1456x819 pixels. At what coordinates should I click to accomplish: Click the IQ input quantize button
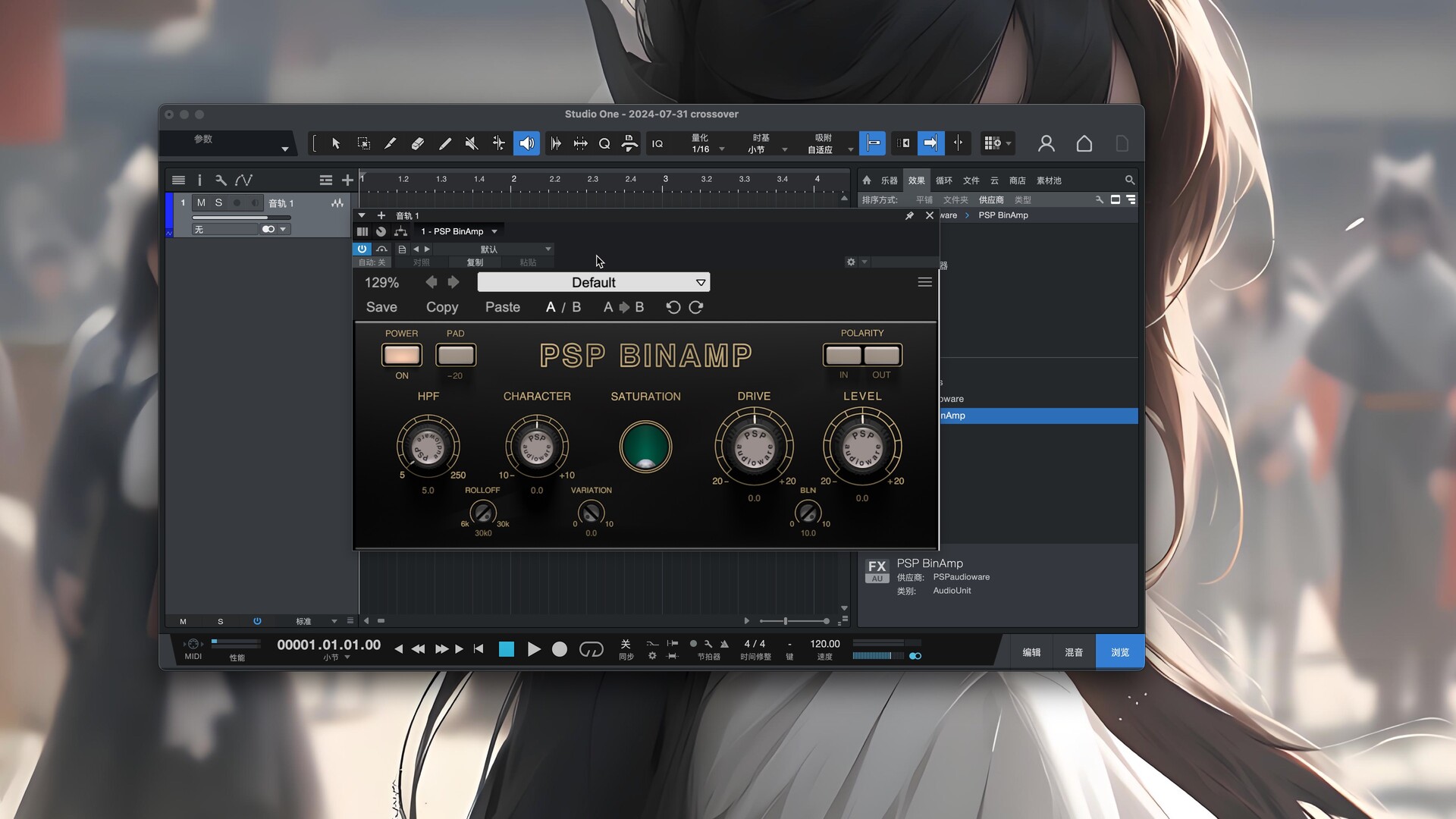tap(657, 144)
